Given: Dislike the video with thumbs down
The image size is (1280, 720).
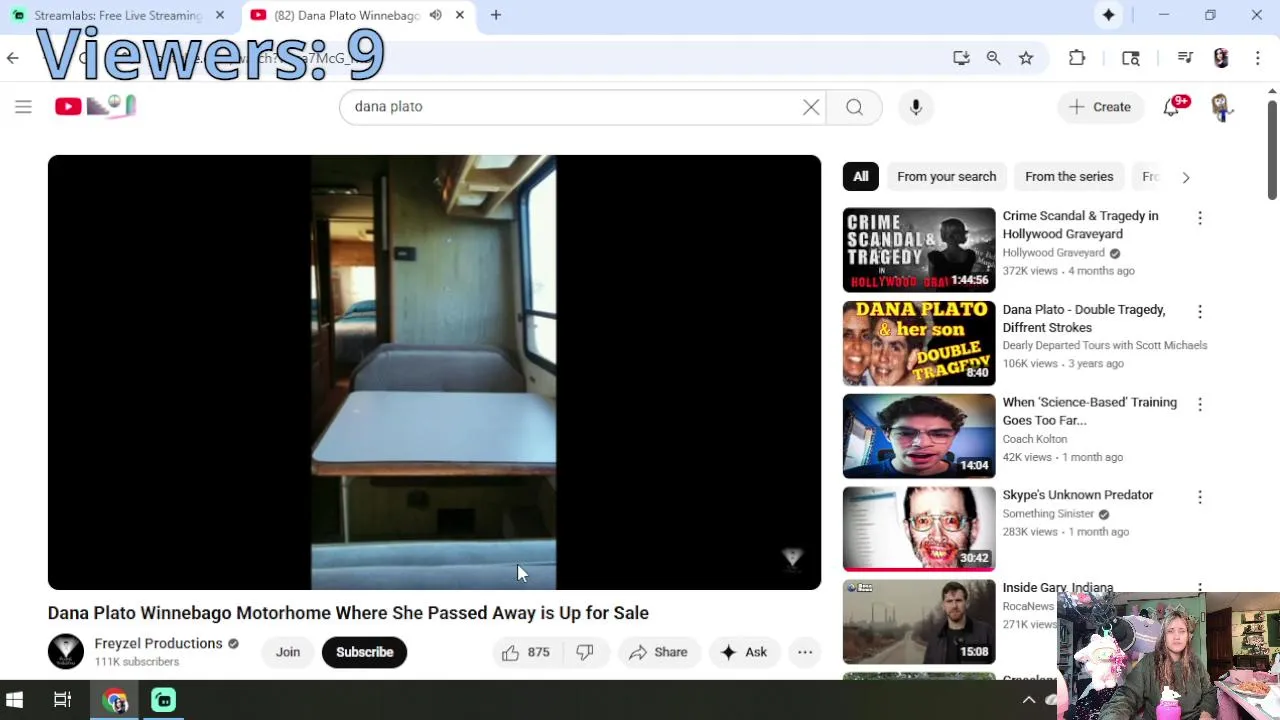Looking at the screenshot, I should [x=585, y=652].
